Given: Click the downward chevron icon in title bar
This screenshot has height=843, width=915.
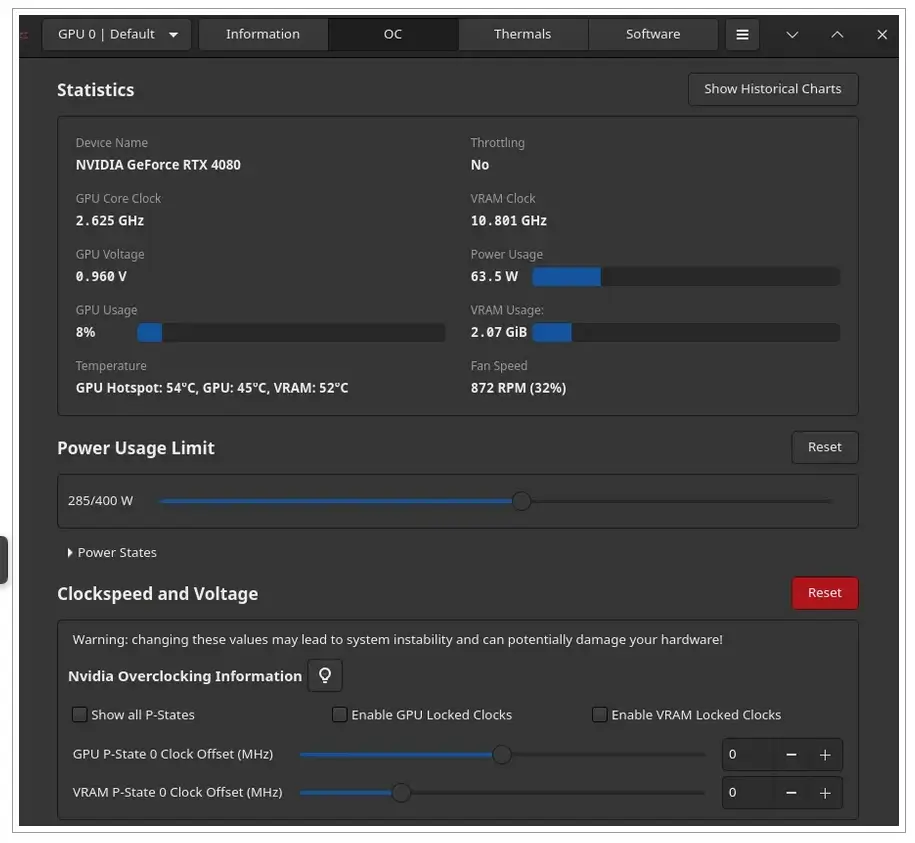Looking at the screenshot, I should point(792,34).
